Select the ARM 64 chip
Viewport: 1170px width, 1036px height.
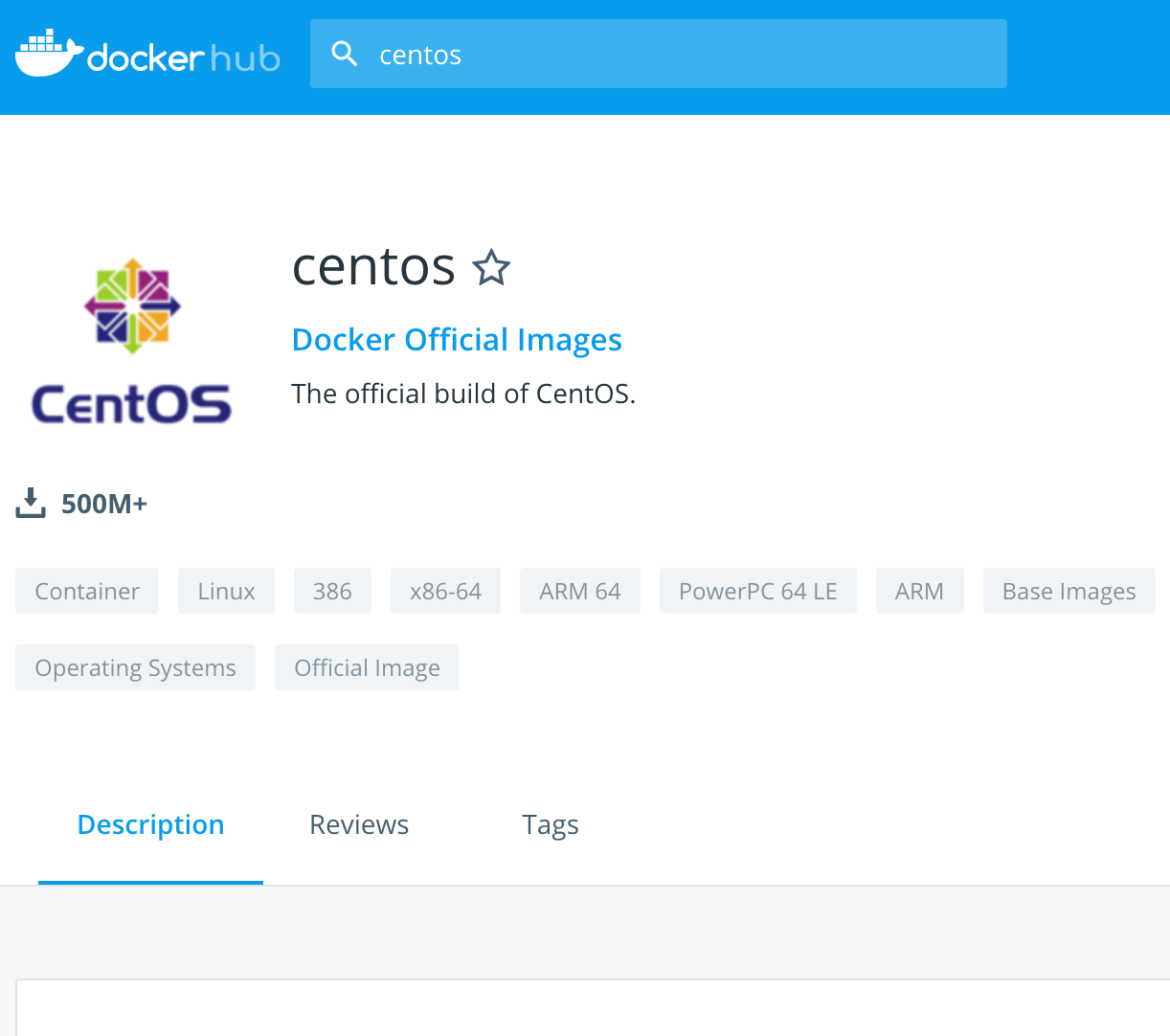(580, 591)
